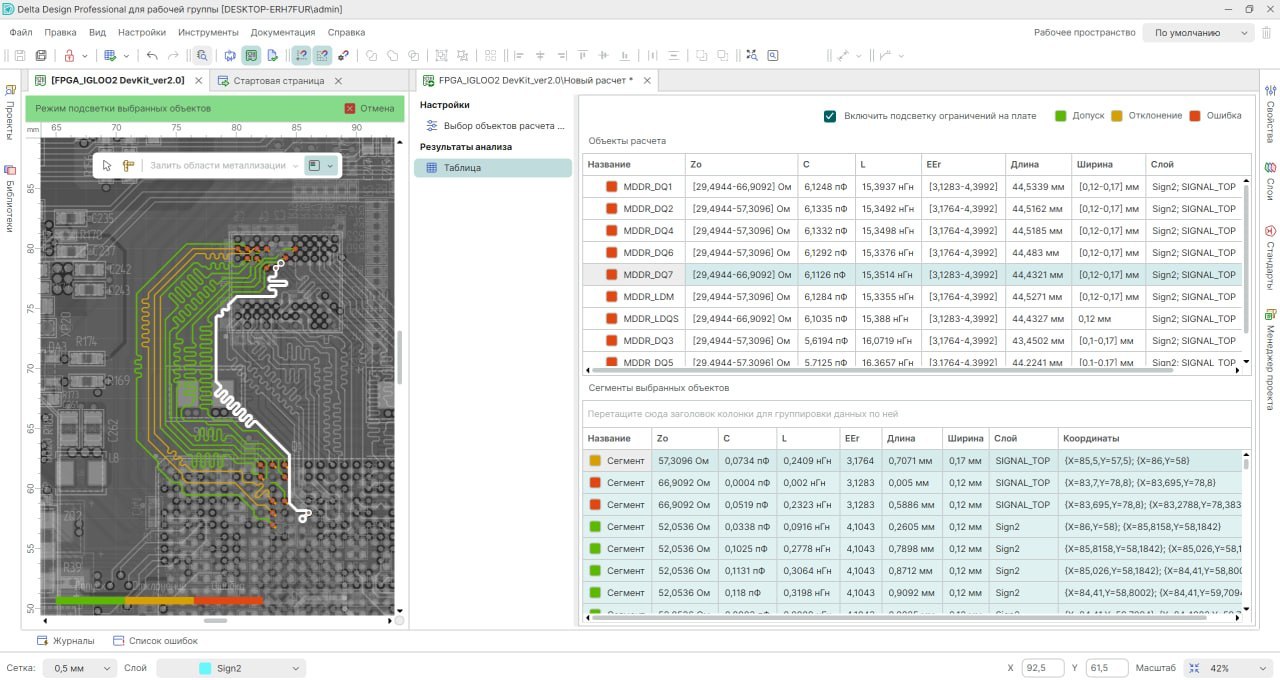The height and width of the screenshot is (680, 1280).
Task: Close the Новый расчет tab
Action: [x=647, y=80]
